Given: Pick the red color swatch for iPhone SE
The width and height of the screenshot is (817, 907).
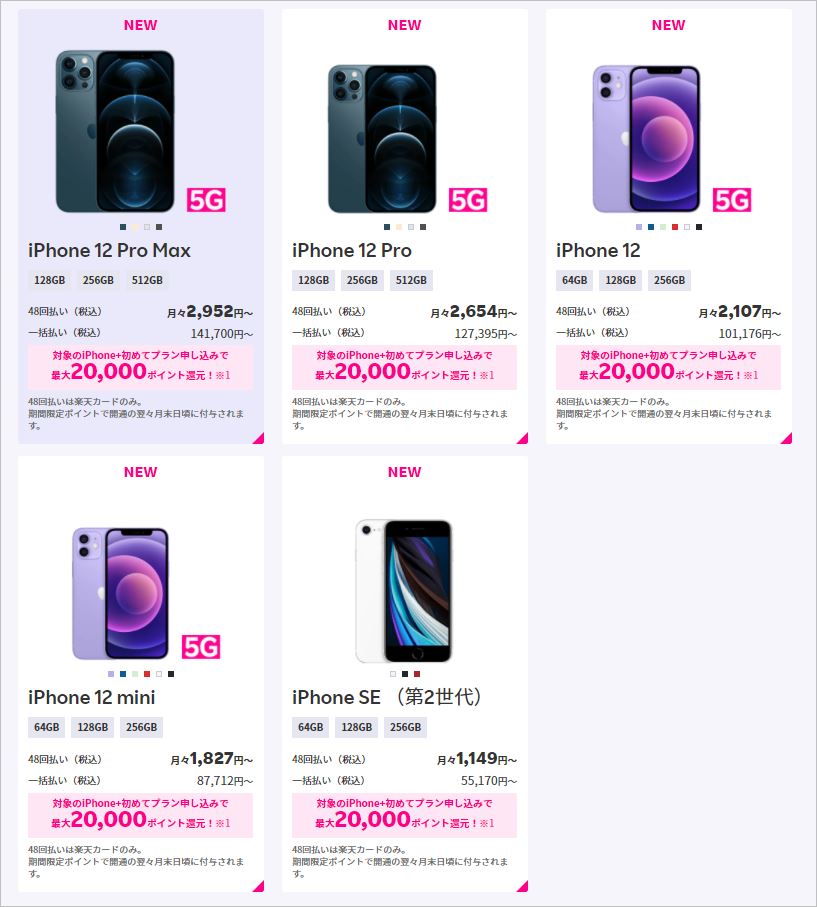Looking at the screenshot, I should [417, 674].
